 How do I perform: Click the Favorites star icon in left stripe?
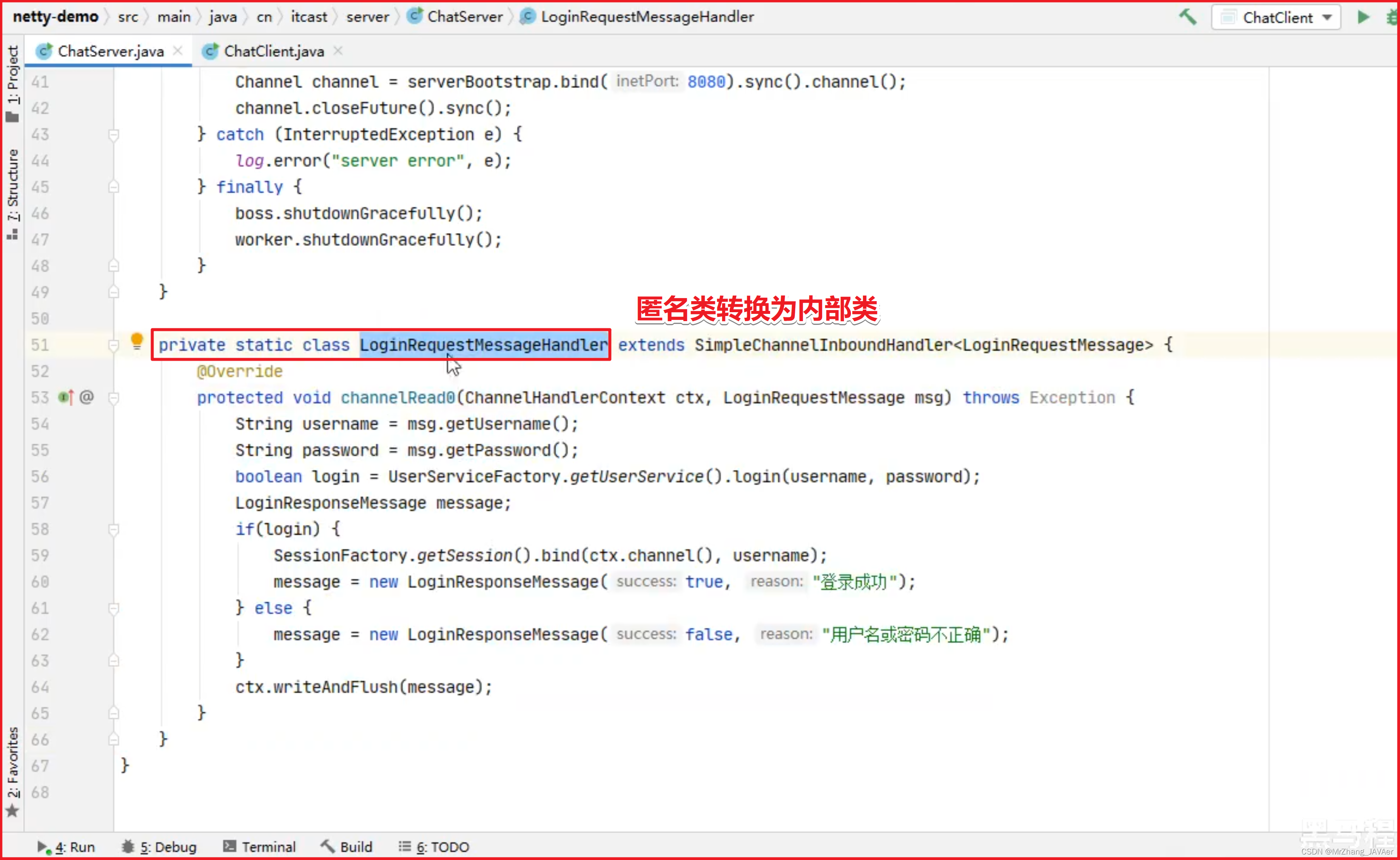point(12,811)
